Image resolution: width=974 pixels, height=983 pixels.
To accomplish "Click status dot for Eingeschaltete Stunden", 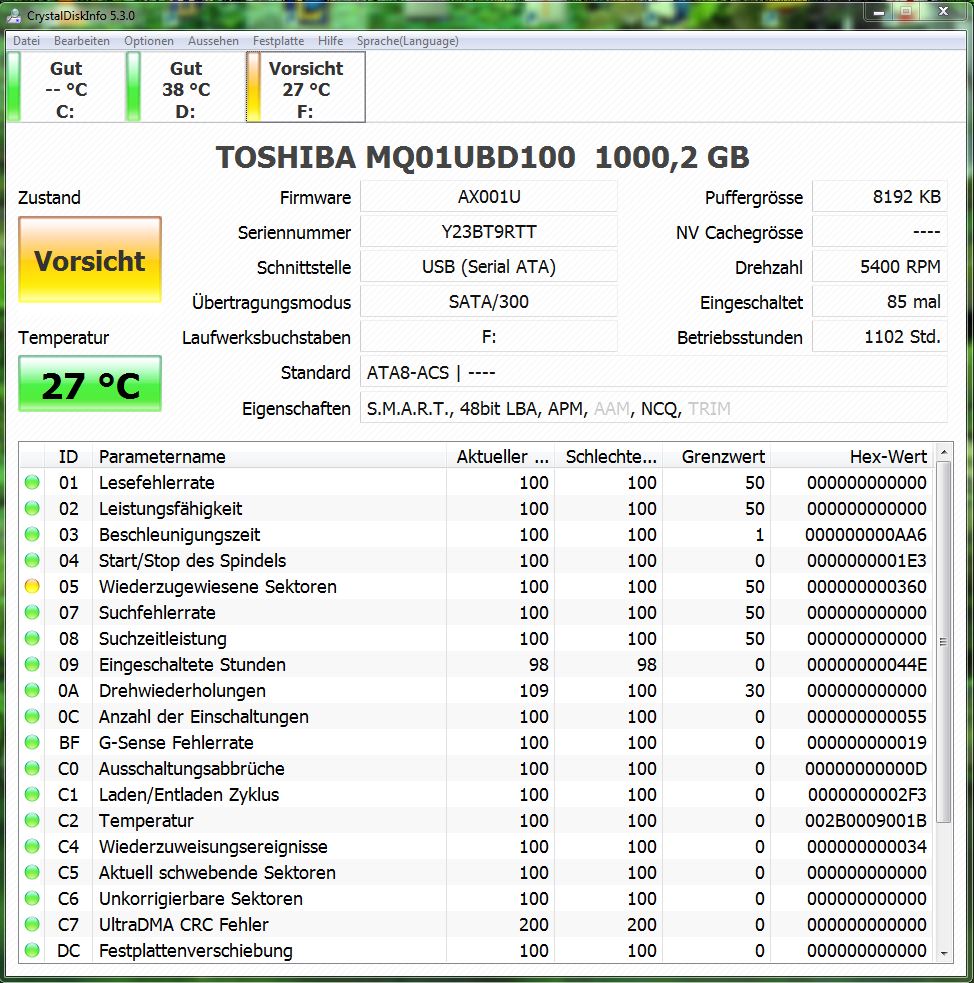I will pyautogui.click(x=32, y=664).
